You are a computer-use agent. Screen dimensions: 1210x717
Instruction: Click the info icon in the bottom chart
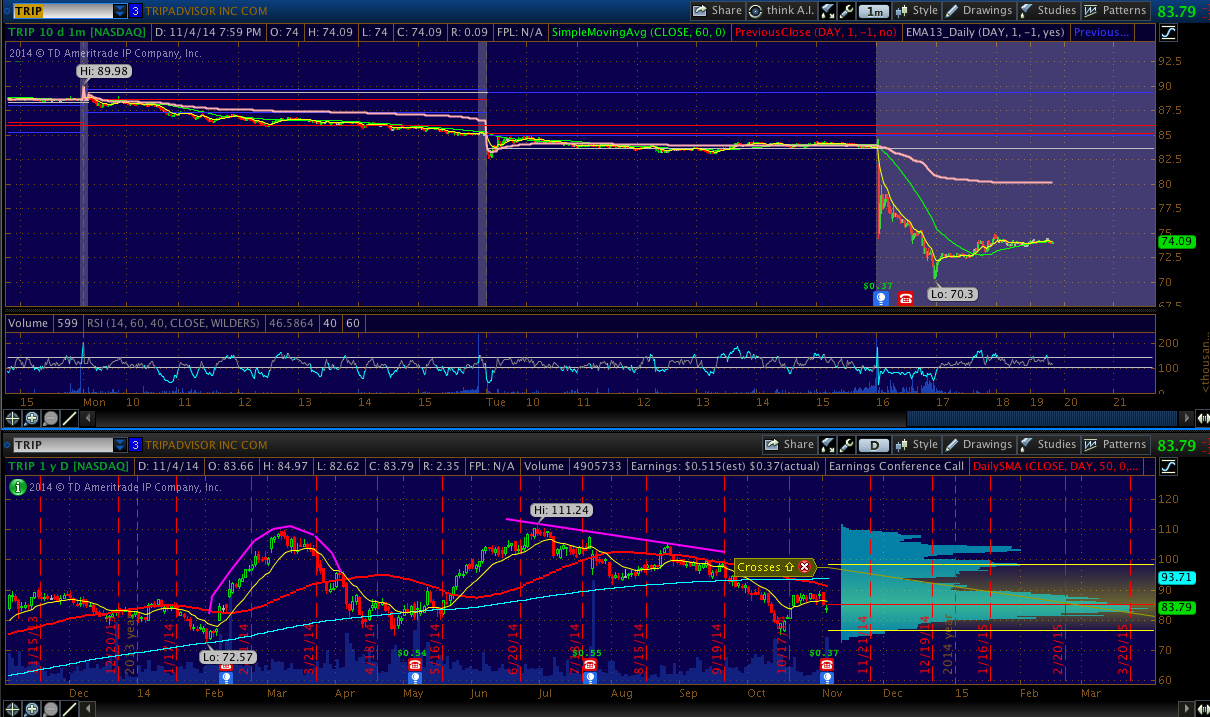point(16,487)
